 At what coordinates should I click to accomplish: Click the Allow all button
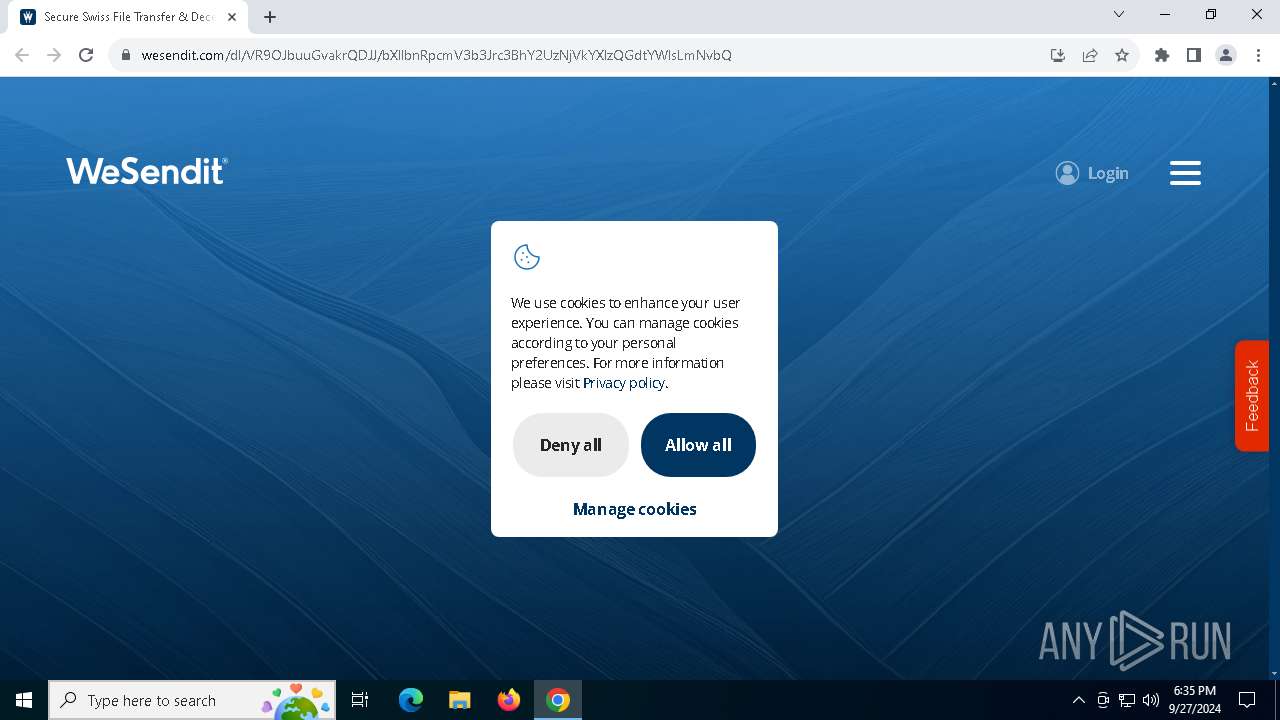698,445
